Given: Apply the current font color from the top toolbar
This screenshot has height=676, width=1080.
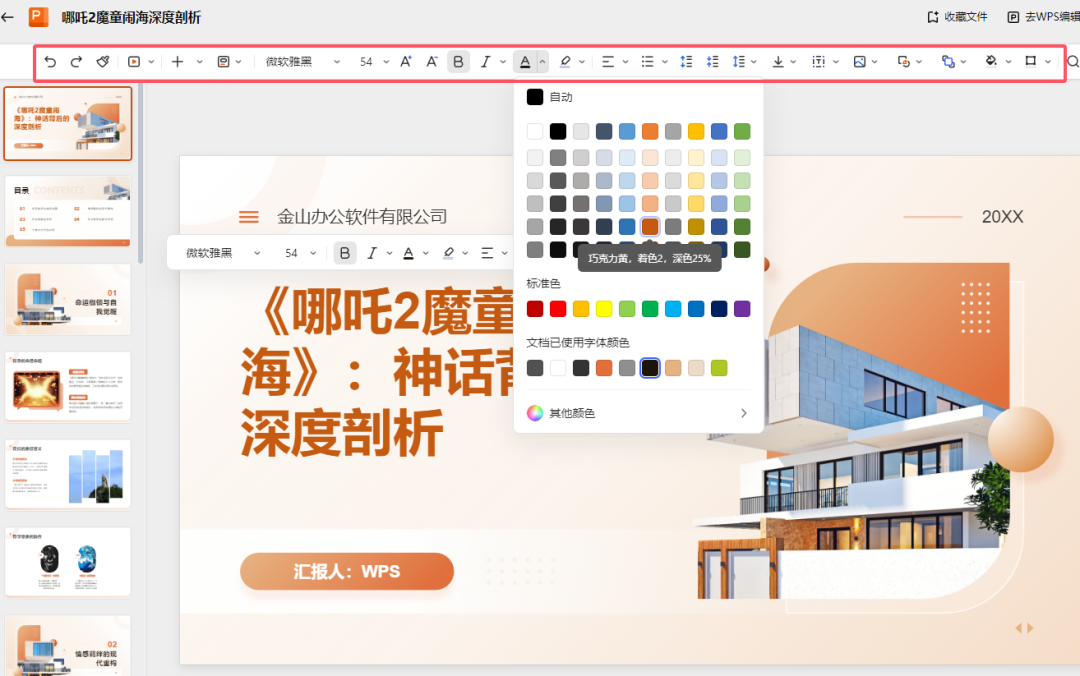Looking at the screenshot, I should (525, 62).
